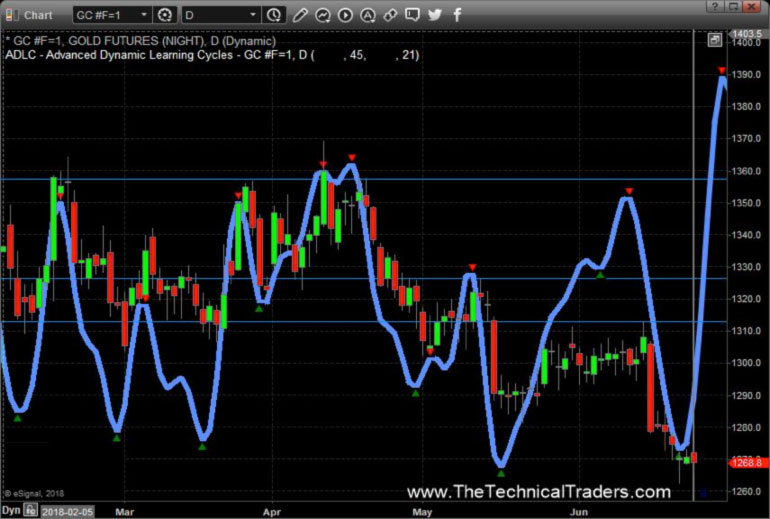Select the pencil drawing tool
770x519 pixels.
(300, 15)
